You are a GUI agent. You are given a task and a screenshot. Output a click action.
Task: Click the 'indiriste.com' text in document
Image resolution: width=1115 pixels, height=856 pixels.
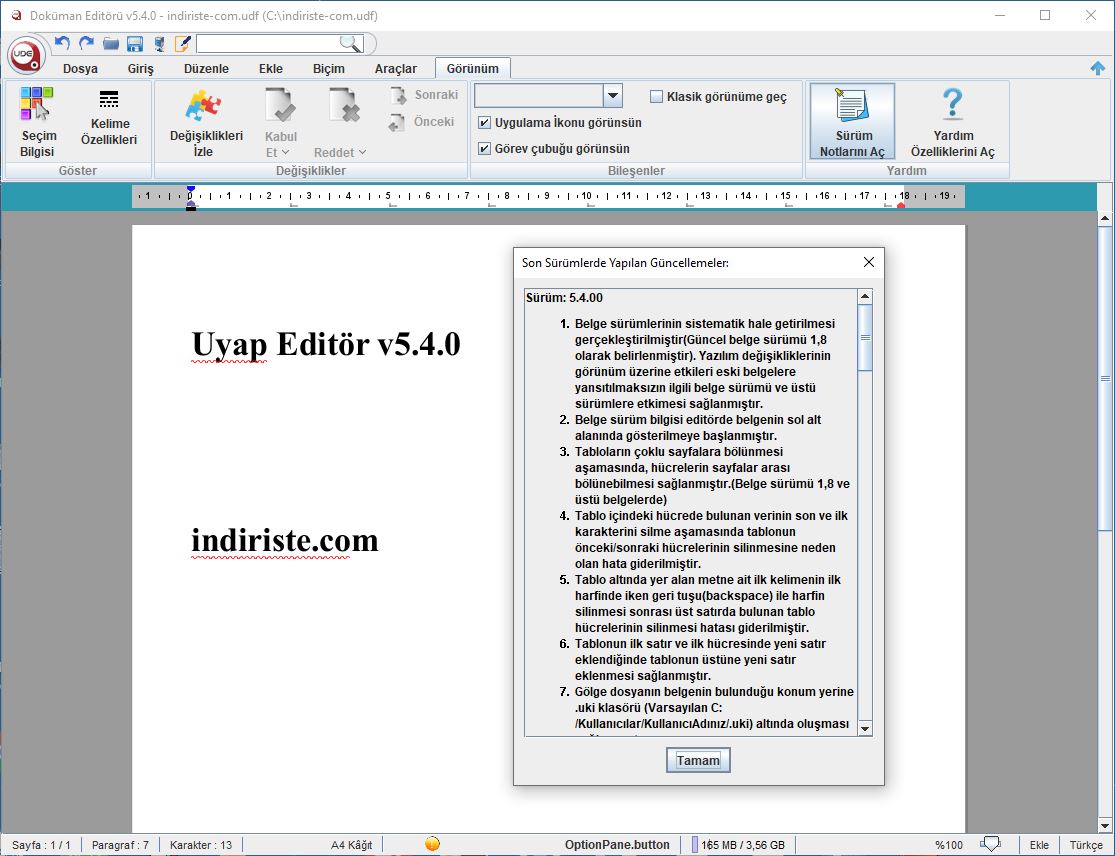[284, 540]
